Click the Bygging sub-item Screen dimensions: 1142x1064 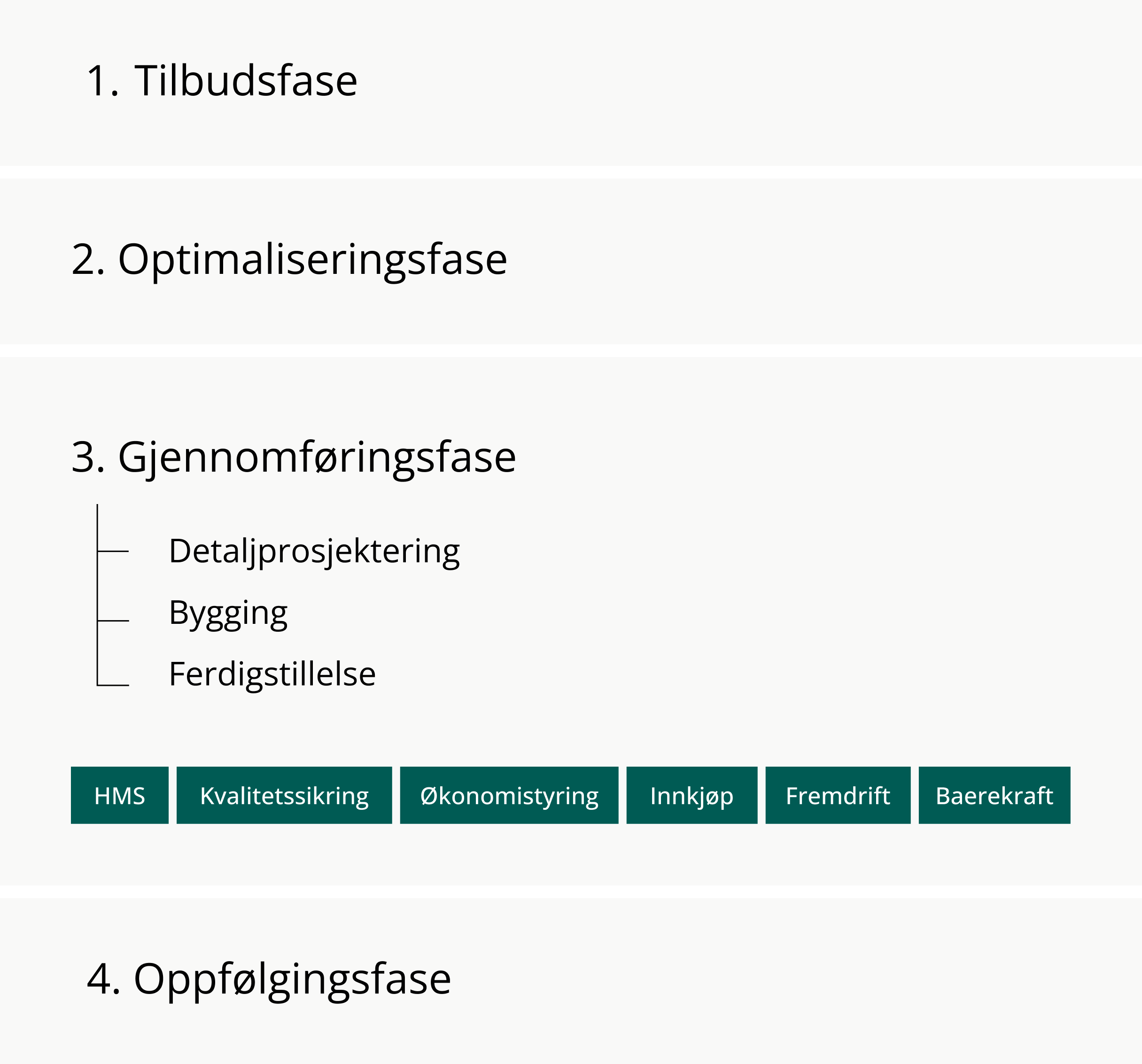click(228, 613)
